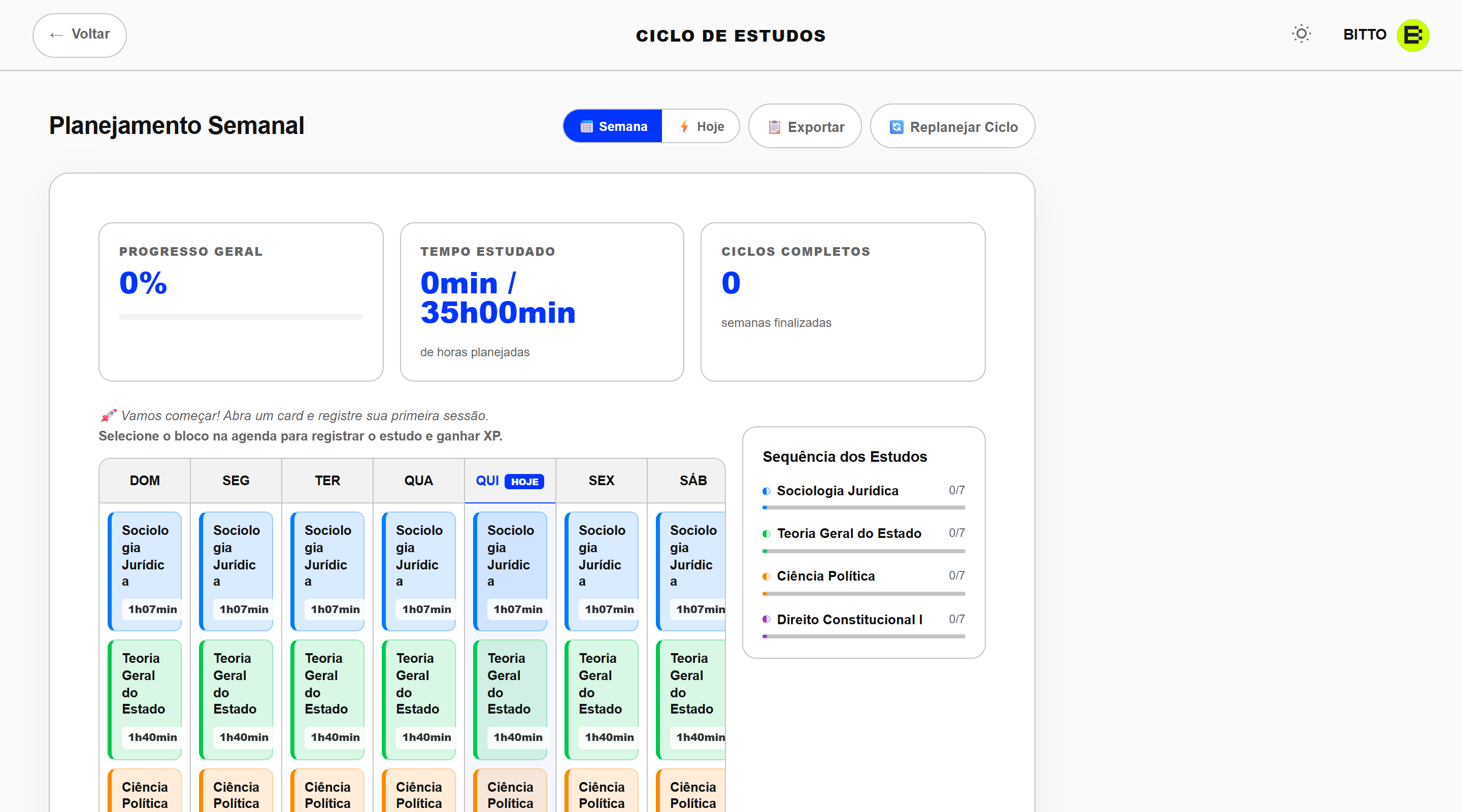Image resolution: width=1462 pixels, height=812 pixels.
Task: Open Tuesday's Sociologia Jurídica block
Action: [327, 571]
